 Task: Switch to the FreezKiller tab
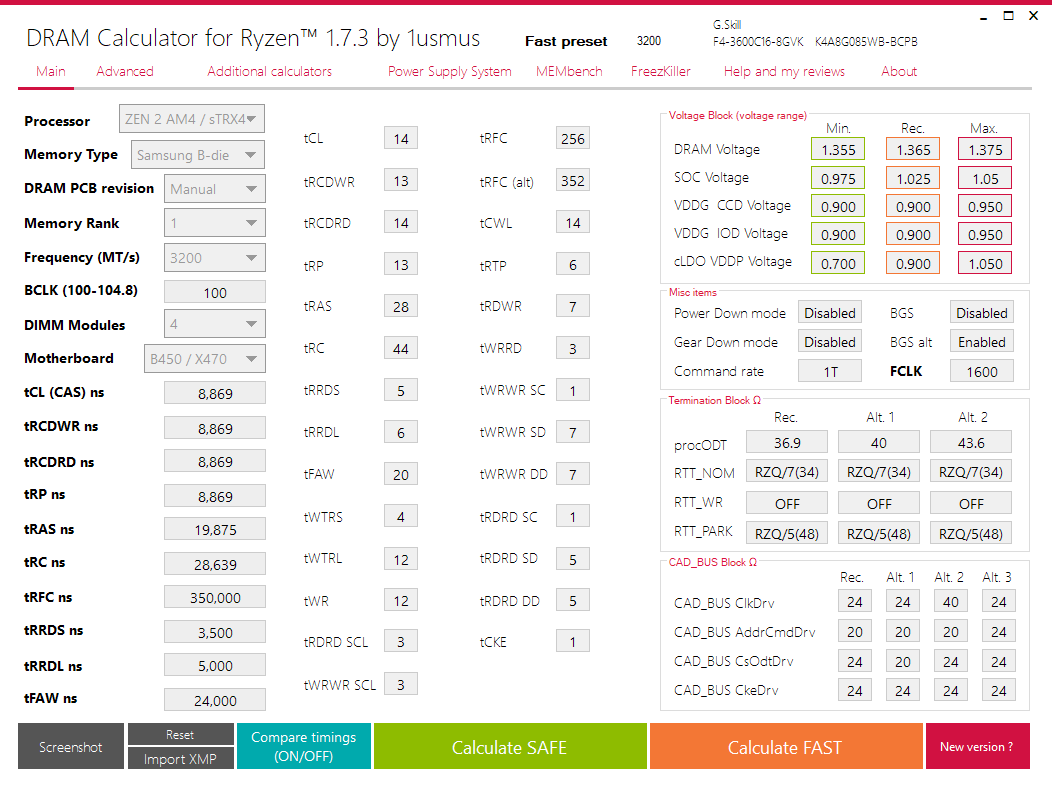pos(661,71)
